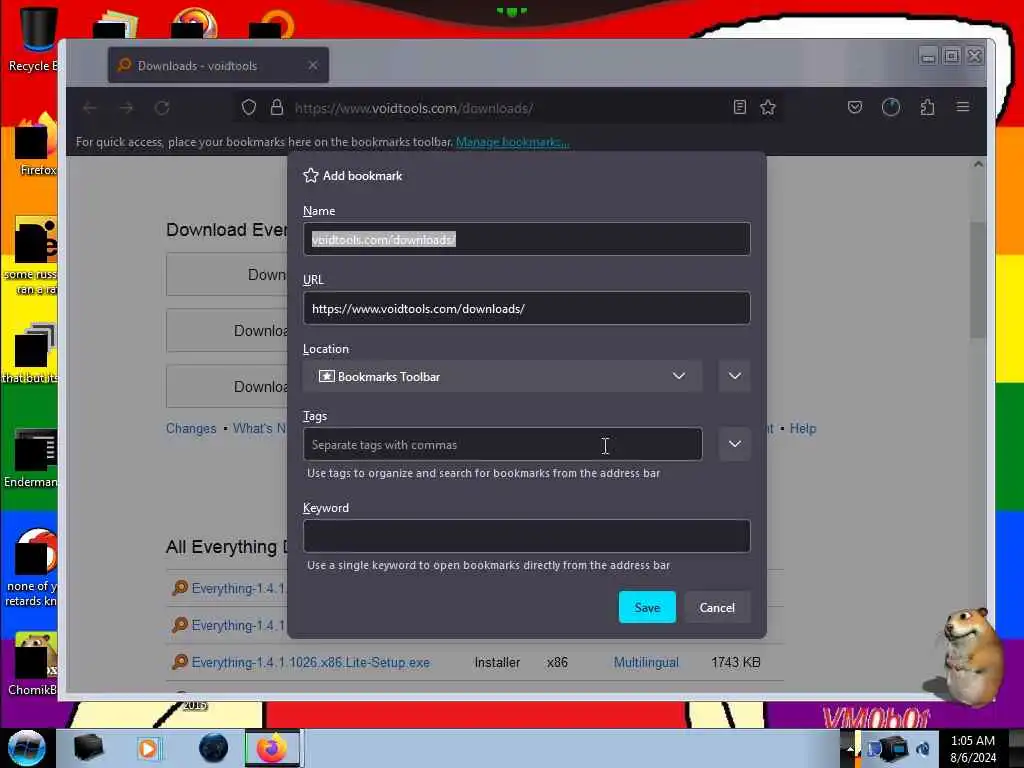The image size is (1024, 768).
Task: Expand the folder tree beside Location
Action: [x=735, y=376]
